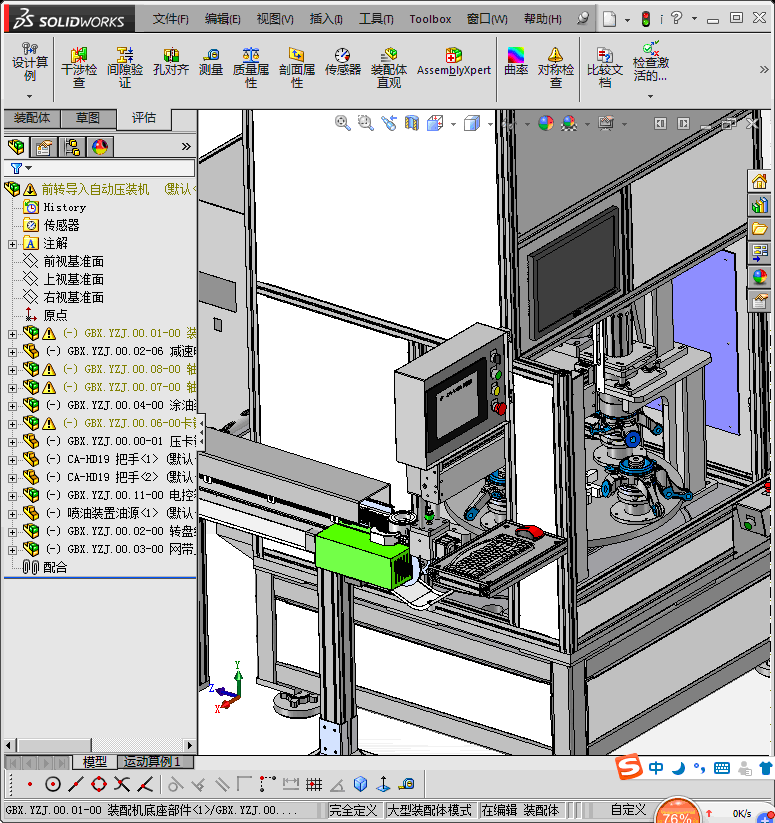Click the 自定义 status bar field

coord(628,810)
